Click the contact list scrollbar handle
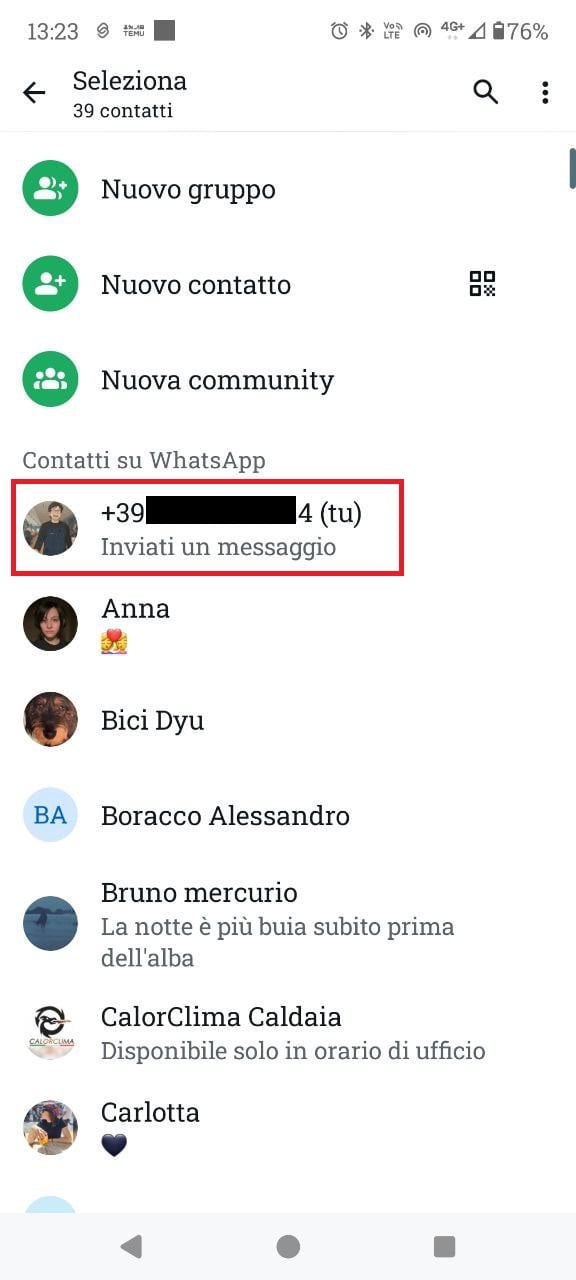576x1280 pixels. (572, 167)
